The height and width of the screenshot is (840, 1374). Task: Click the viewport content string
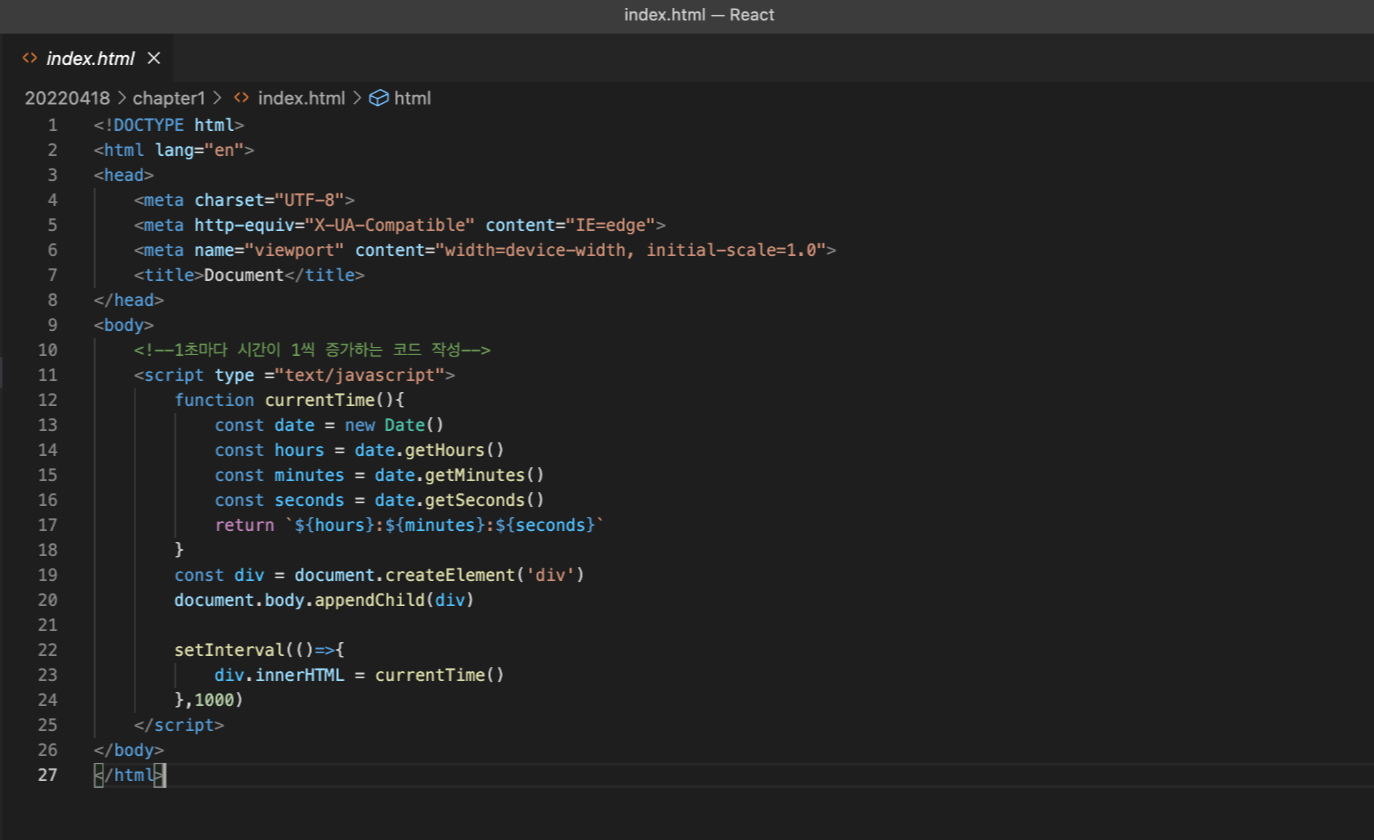pos(630,250)
